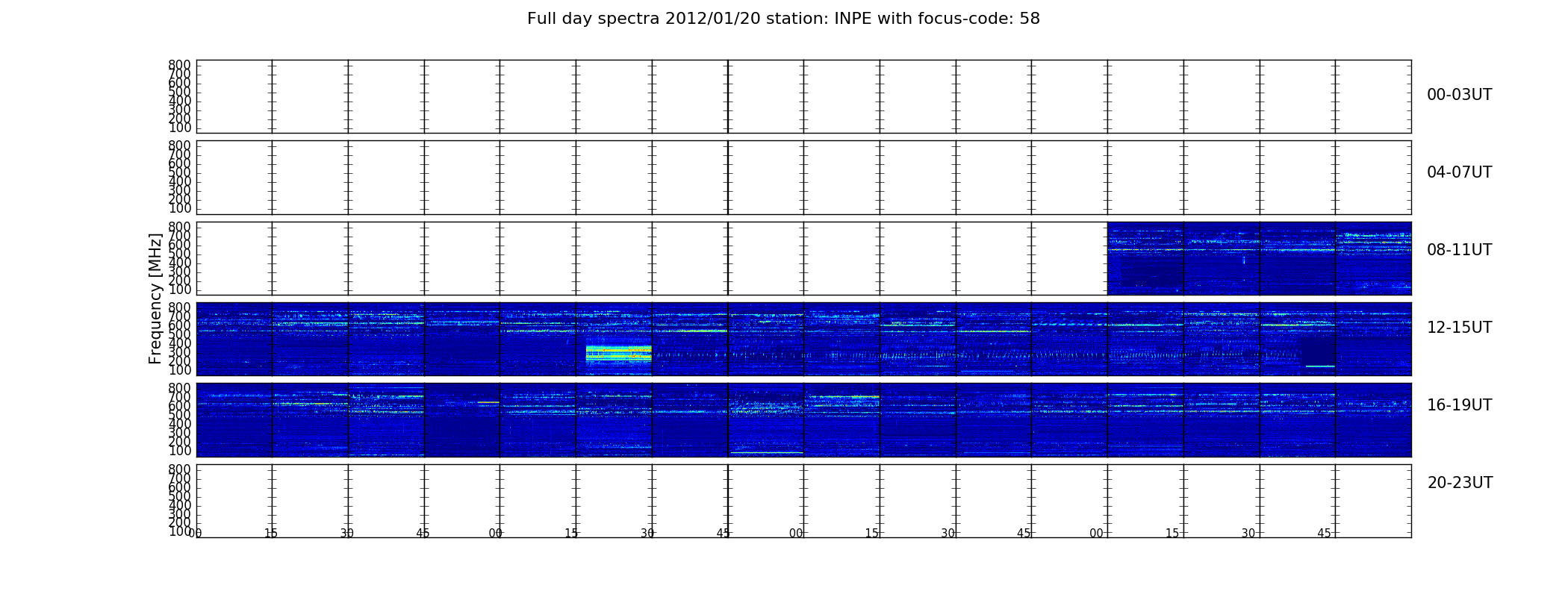Image resolution: width=1568 pixels, height=597 pixels.
Task: Click the '800' tick label of 16-19UT panel
Action: tap(179, 388)
